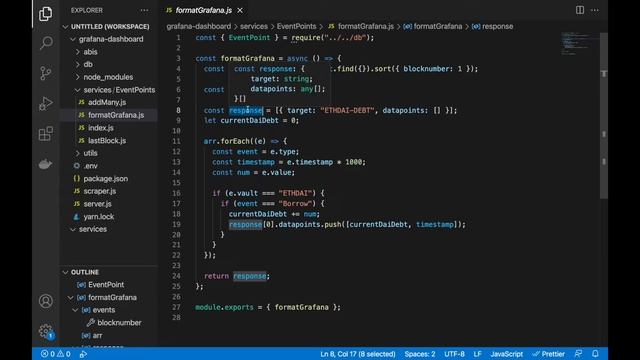The image size is (640, 360).
Task: Open server.js in the explorer
Action: (109, 204)
